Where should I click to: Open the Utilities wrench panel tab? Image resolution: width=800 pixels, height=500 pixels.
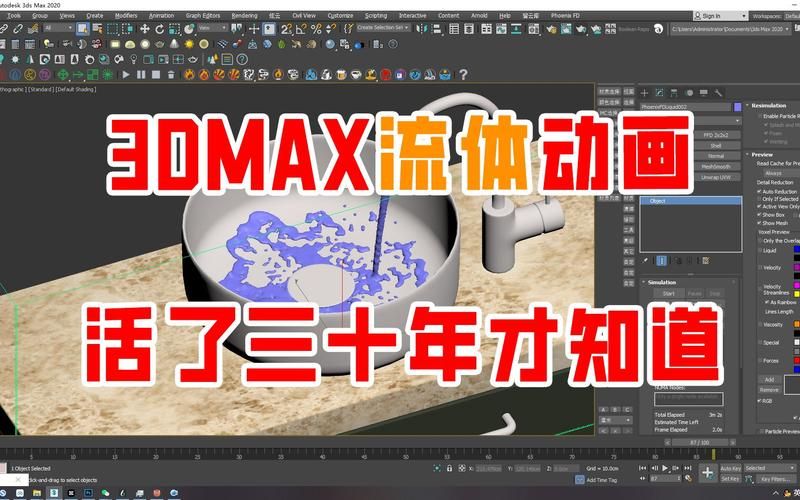718,93
